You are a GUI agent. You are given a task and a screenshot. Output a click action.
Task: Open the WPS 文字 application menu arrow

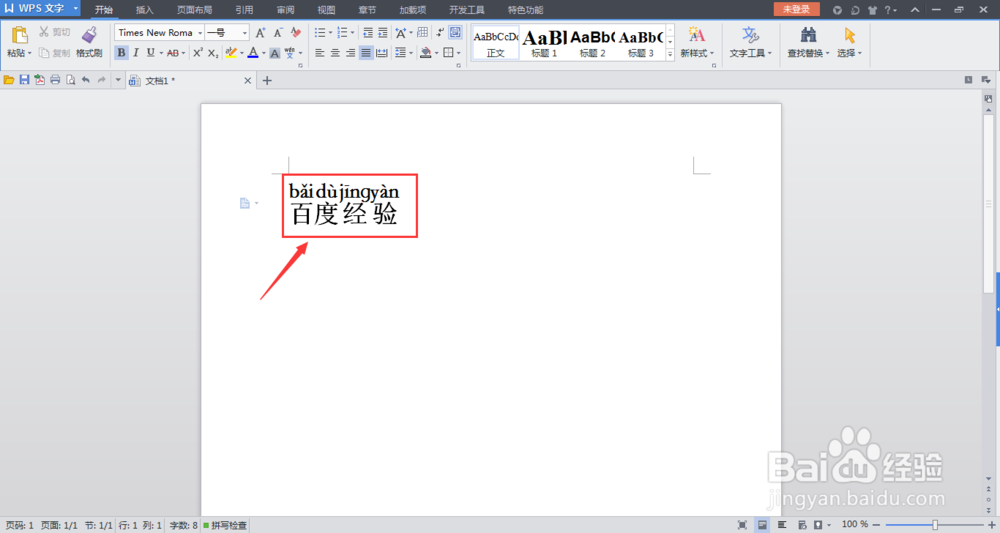click(x=75, y=9)
